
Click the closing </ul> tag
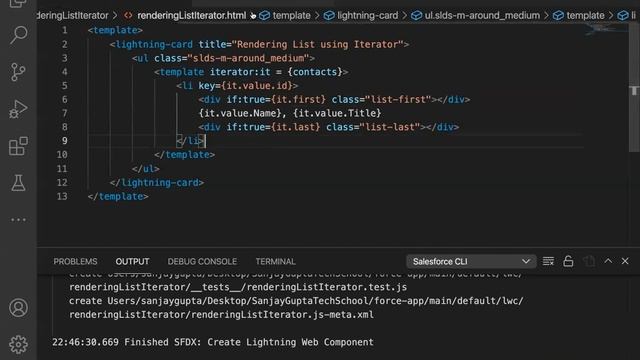145,169
